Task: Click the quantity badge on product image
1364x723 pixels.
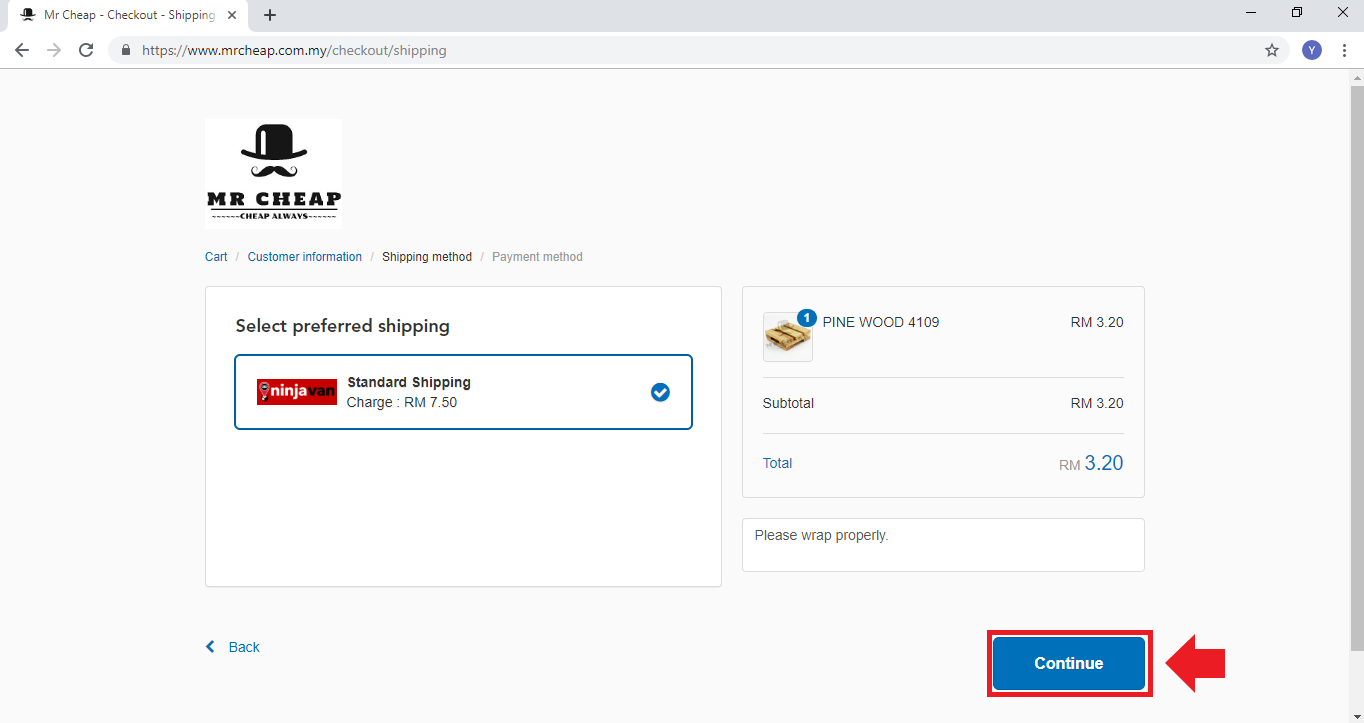Action: (x=806, y=318)
